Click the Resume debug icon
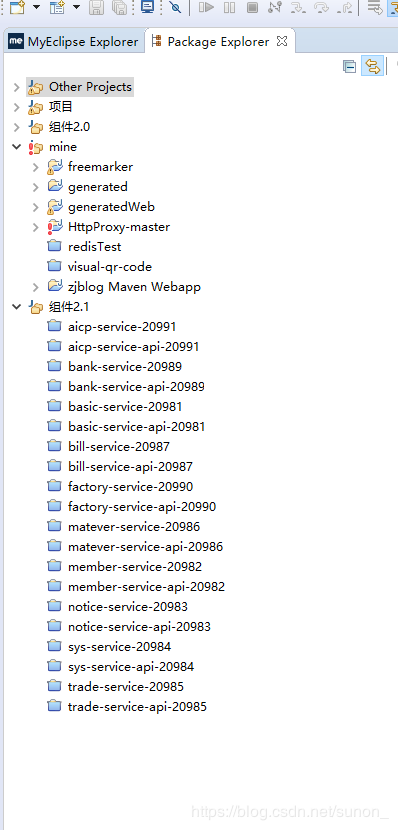398x830 pixels. click(x=206, y=7)
